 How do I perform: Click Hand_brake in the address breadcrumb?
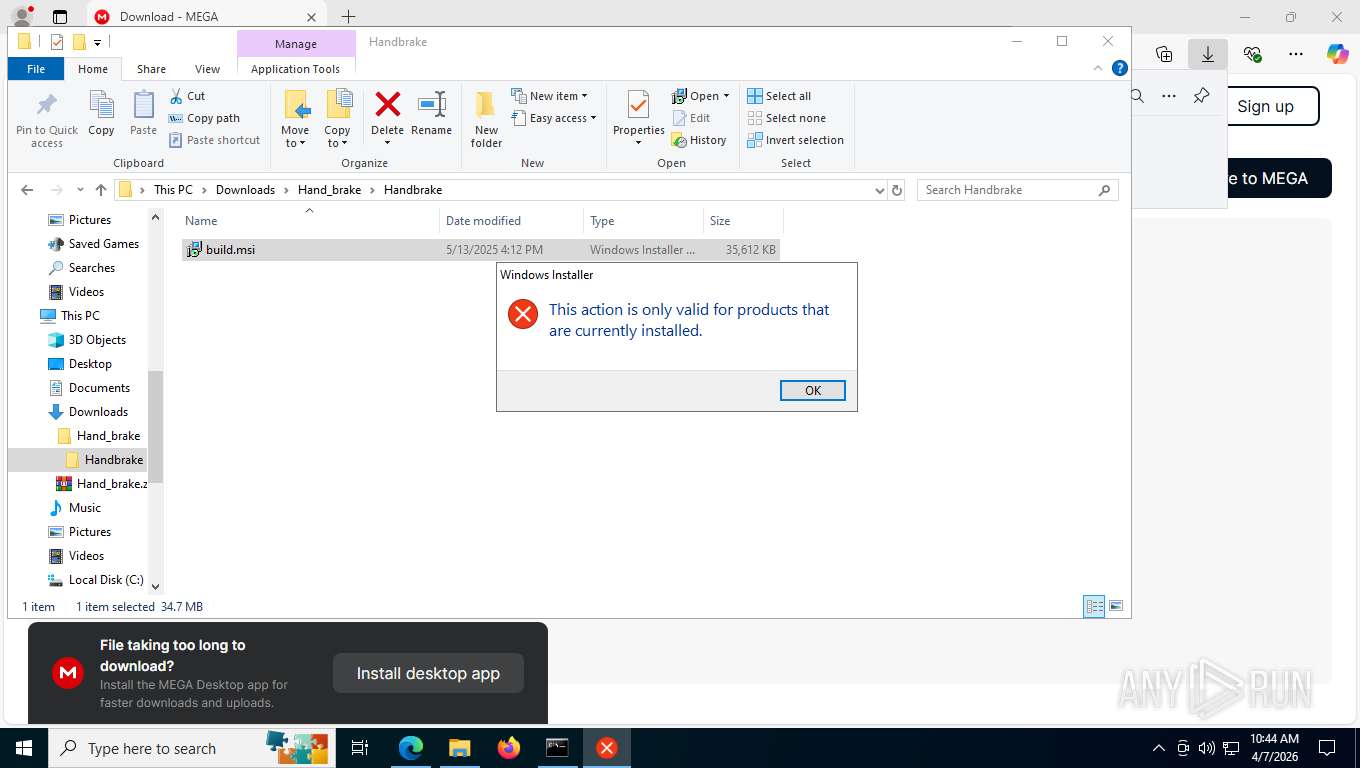click(x=329, y=190)
